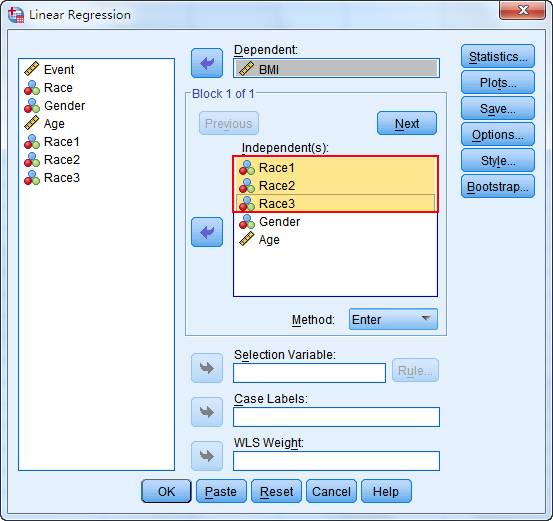Open the Save options dialog

[x=498, y=109]
